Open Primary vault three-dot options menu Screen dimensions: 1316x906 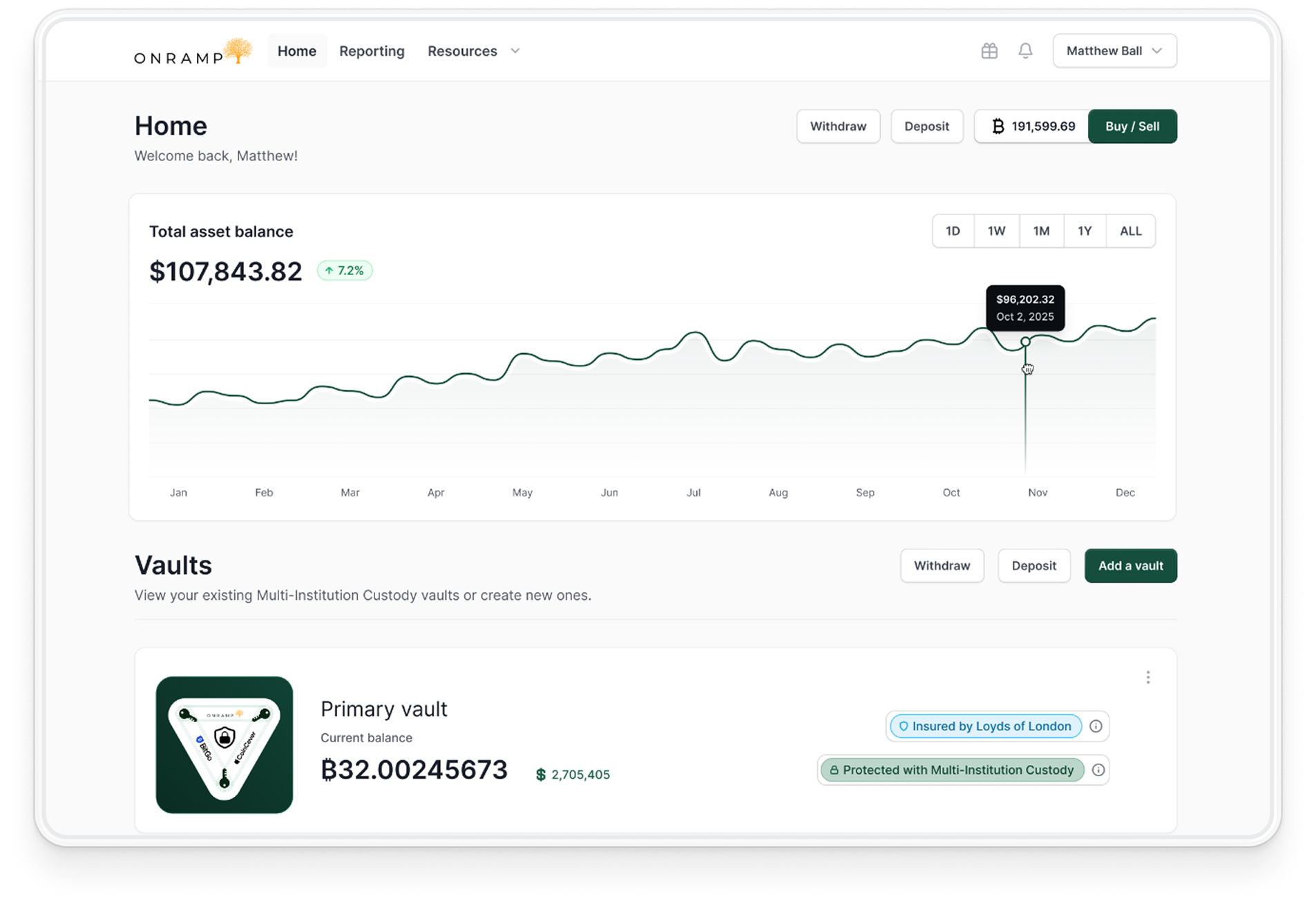pos(1148,677)
